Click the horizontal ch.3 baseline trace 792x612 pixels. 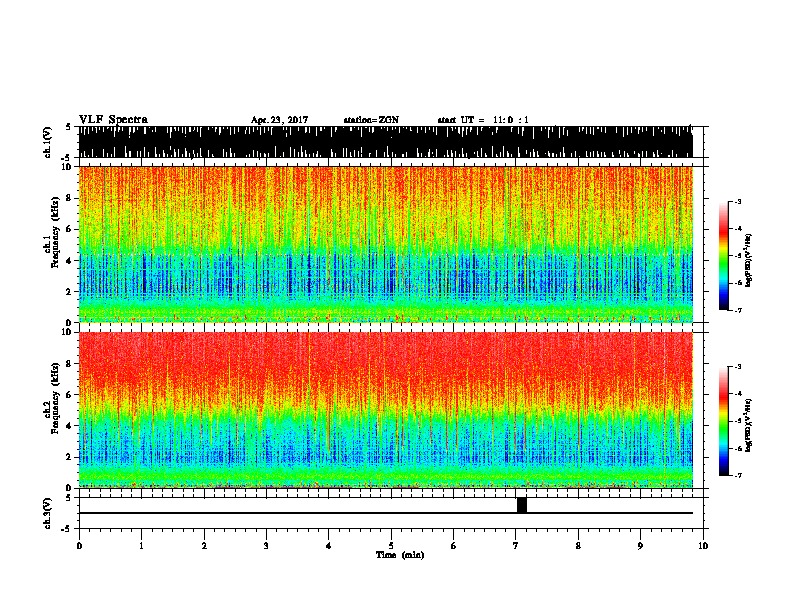pos(386,513)
